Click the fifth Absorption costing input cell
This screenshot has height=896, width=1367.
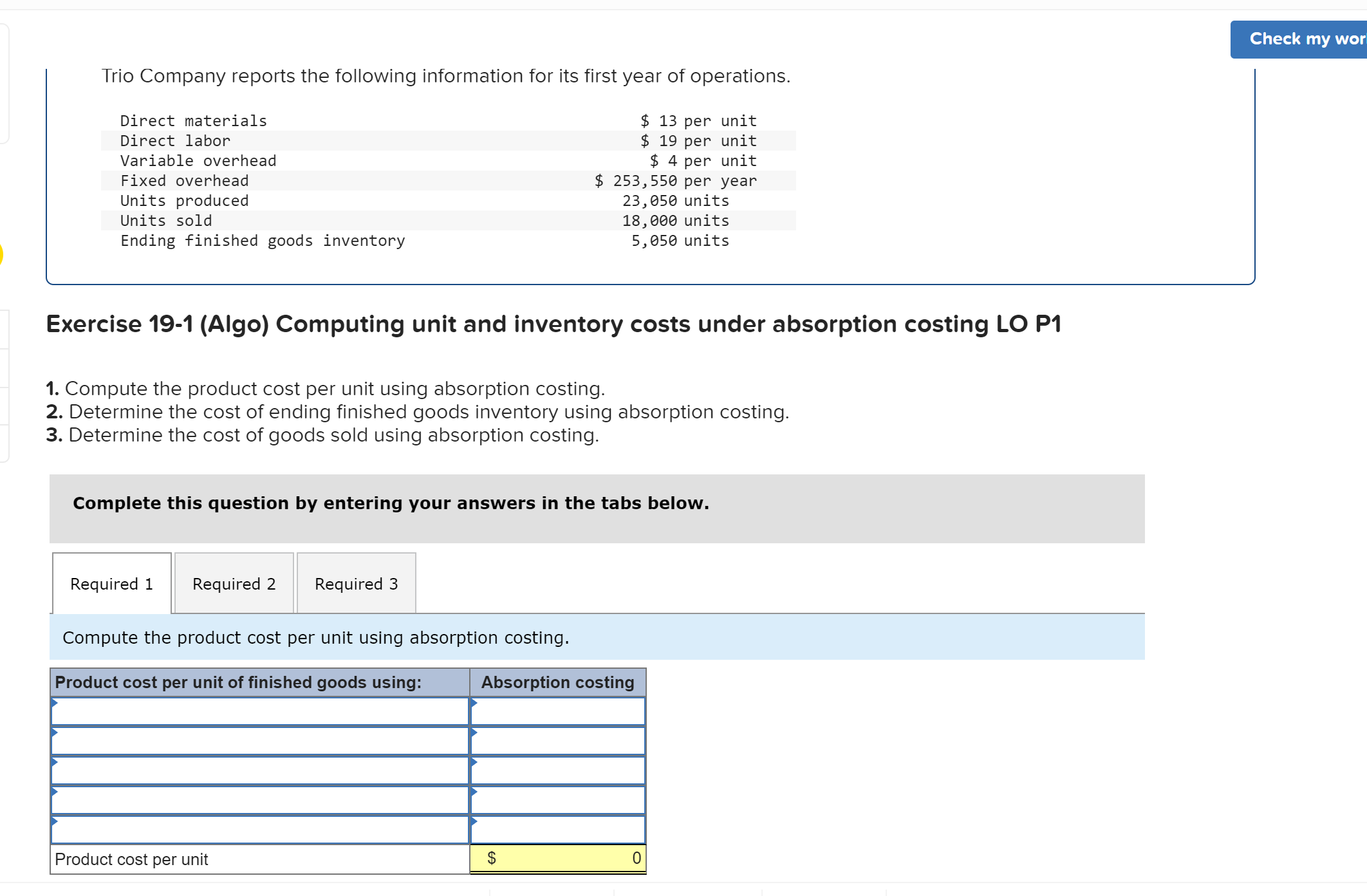[557, 830]
